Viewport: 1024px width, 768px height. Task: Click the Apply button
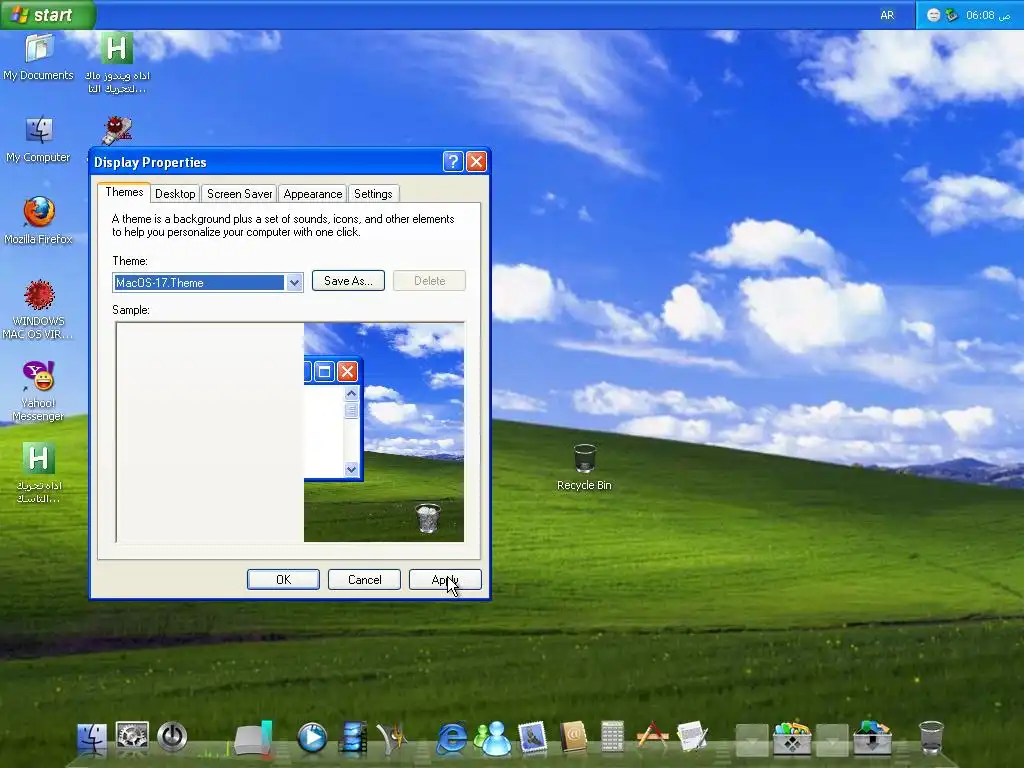[445, 579]
